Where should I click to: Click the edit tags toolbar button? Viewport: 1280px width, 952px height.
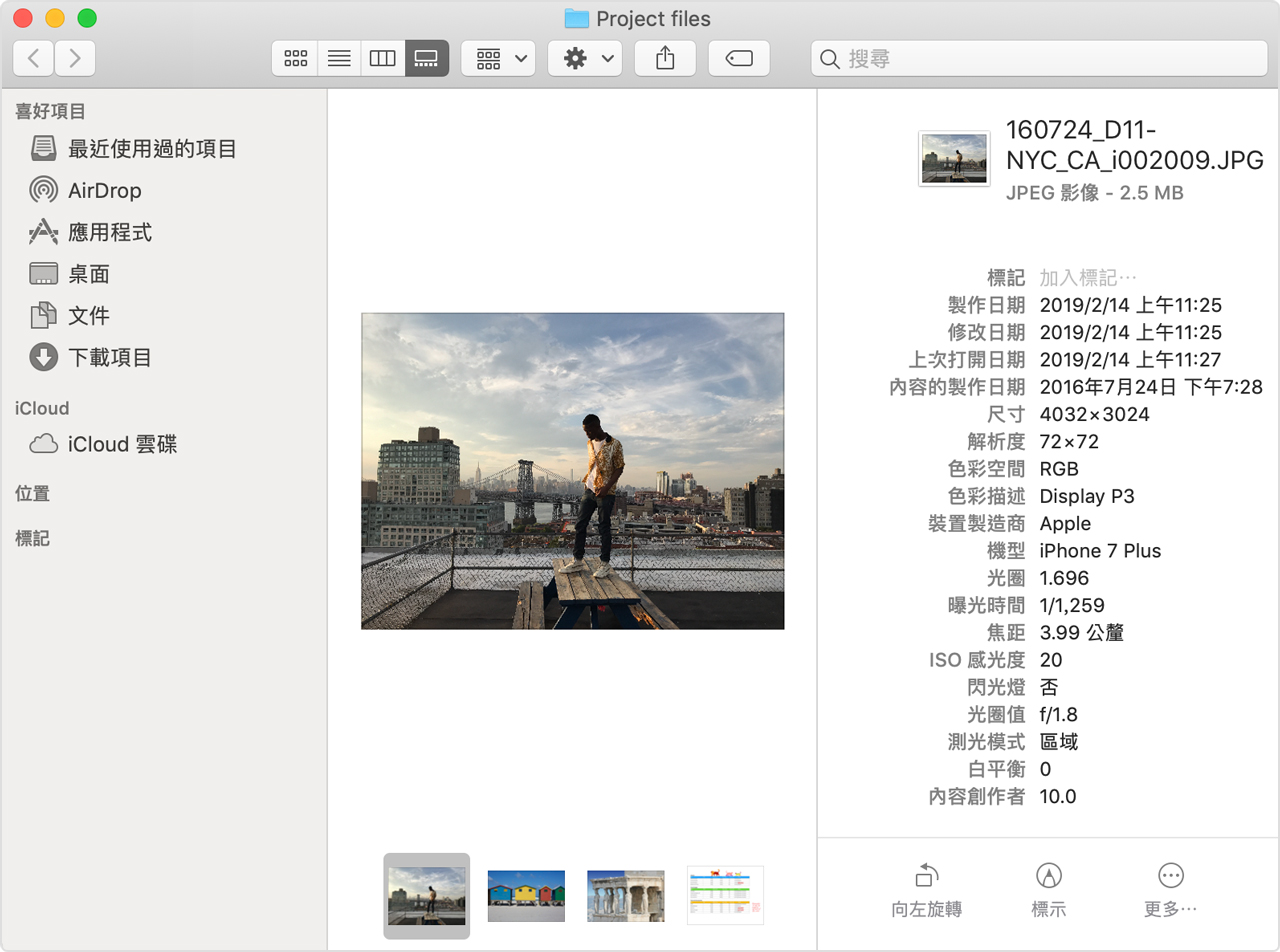coord(739,59)
